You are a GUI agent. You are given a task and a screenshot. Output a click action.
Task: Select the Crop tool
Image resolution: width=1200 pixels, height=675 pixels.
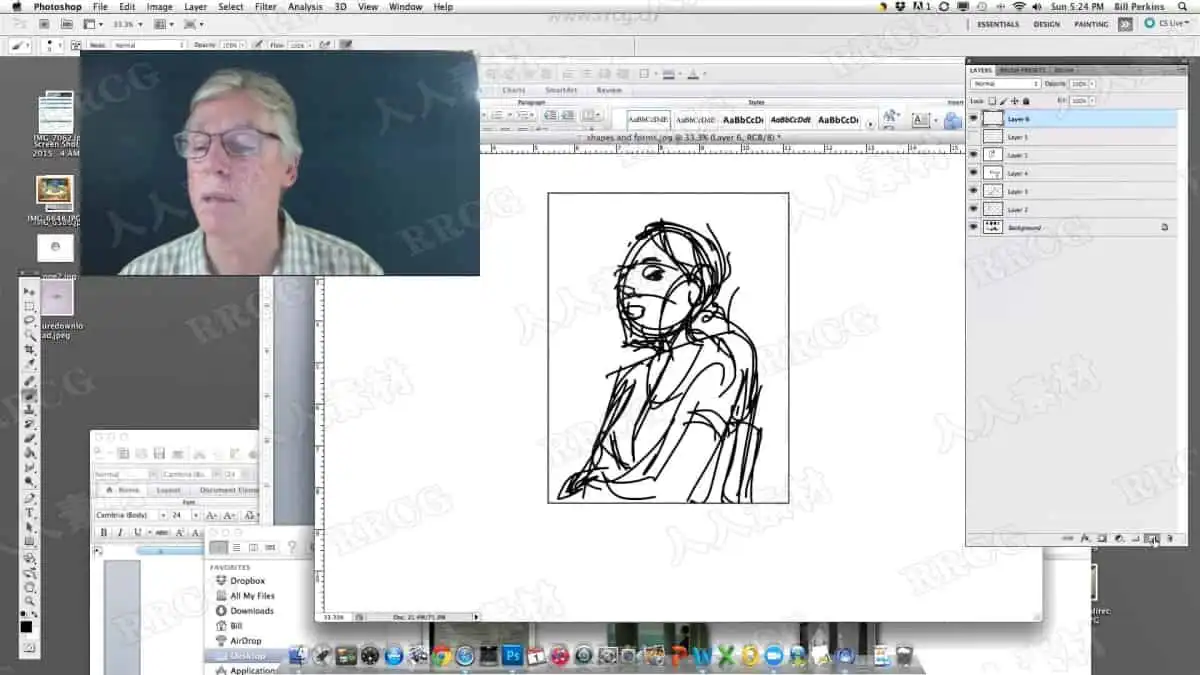click(29, 349)
